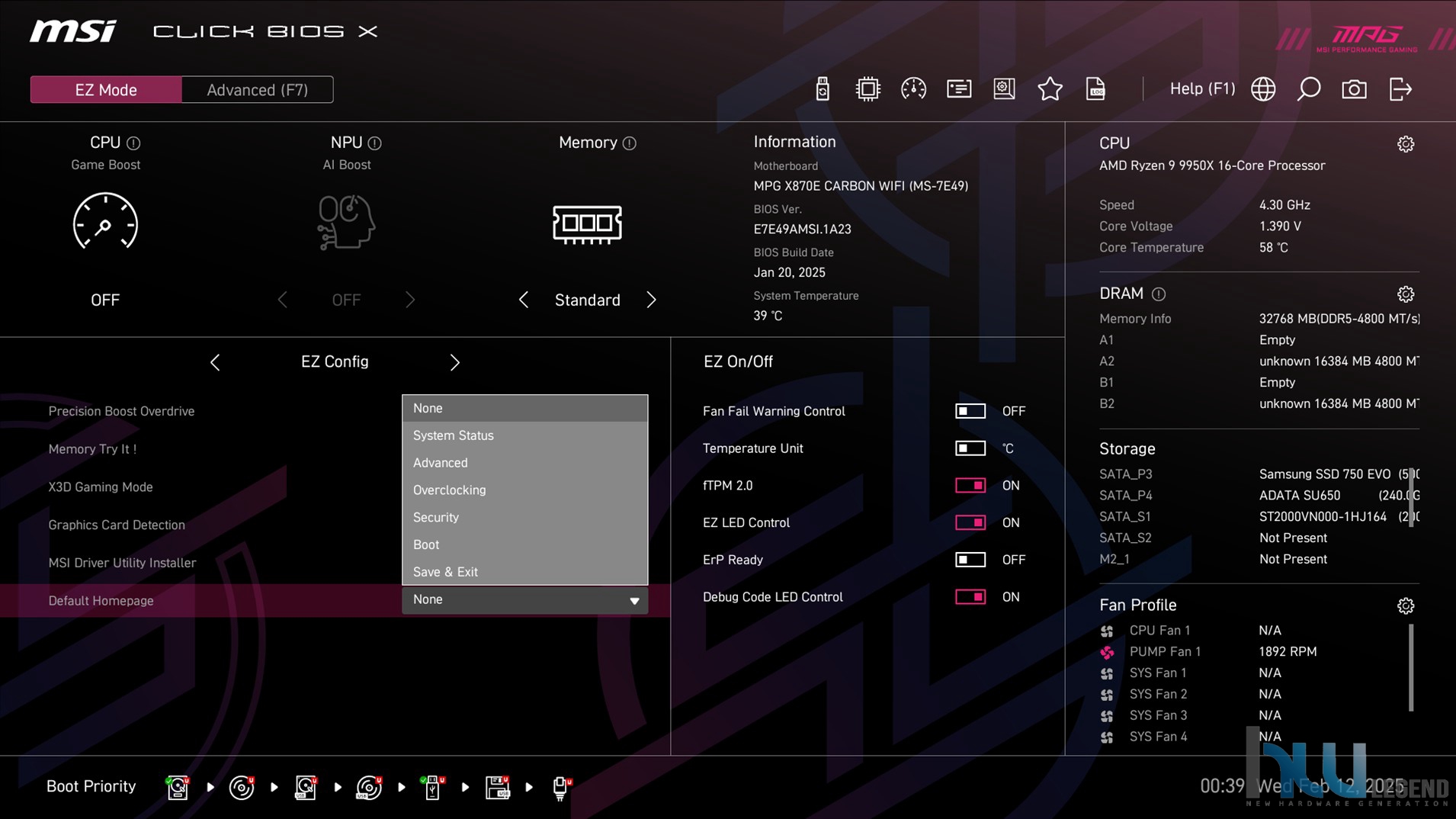Change language with globe icon

1263,89
